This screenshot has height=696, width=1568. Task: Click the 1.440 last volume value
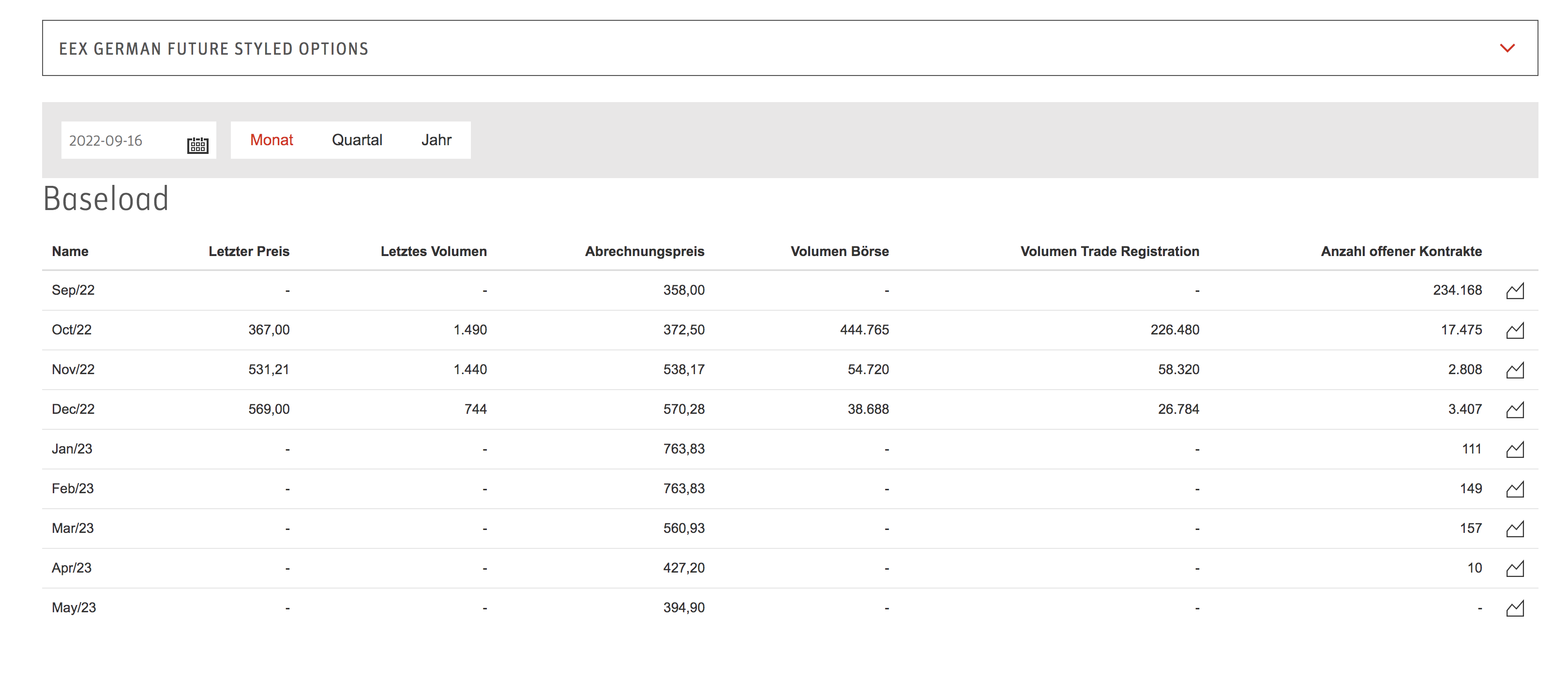[x=470, y=370]
